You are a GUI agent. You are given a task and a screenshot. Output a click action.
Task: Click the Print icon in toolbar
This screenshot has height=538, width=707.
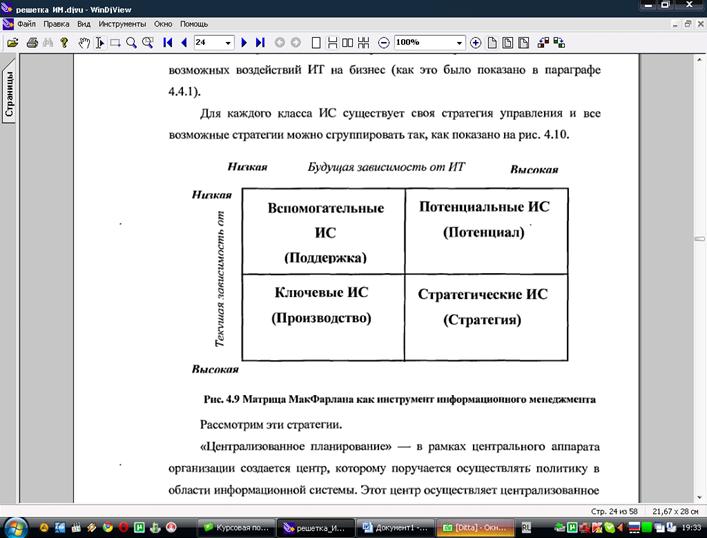pyautogui.click(x=33, y=43)
